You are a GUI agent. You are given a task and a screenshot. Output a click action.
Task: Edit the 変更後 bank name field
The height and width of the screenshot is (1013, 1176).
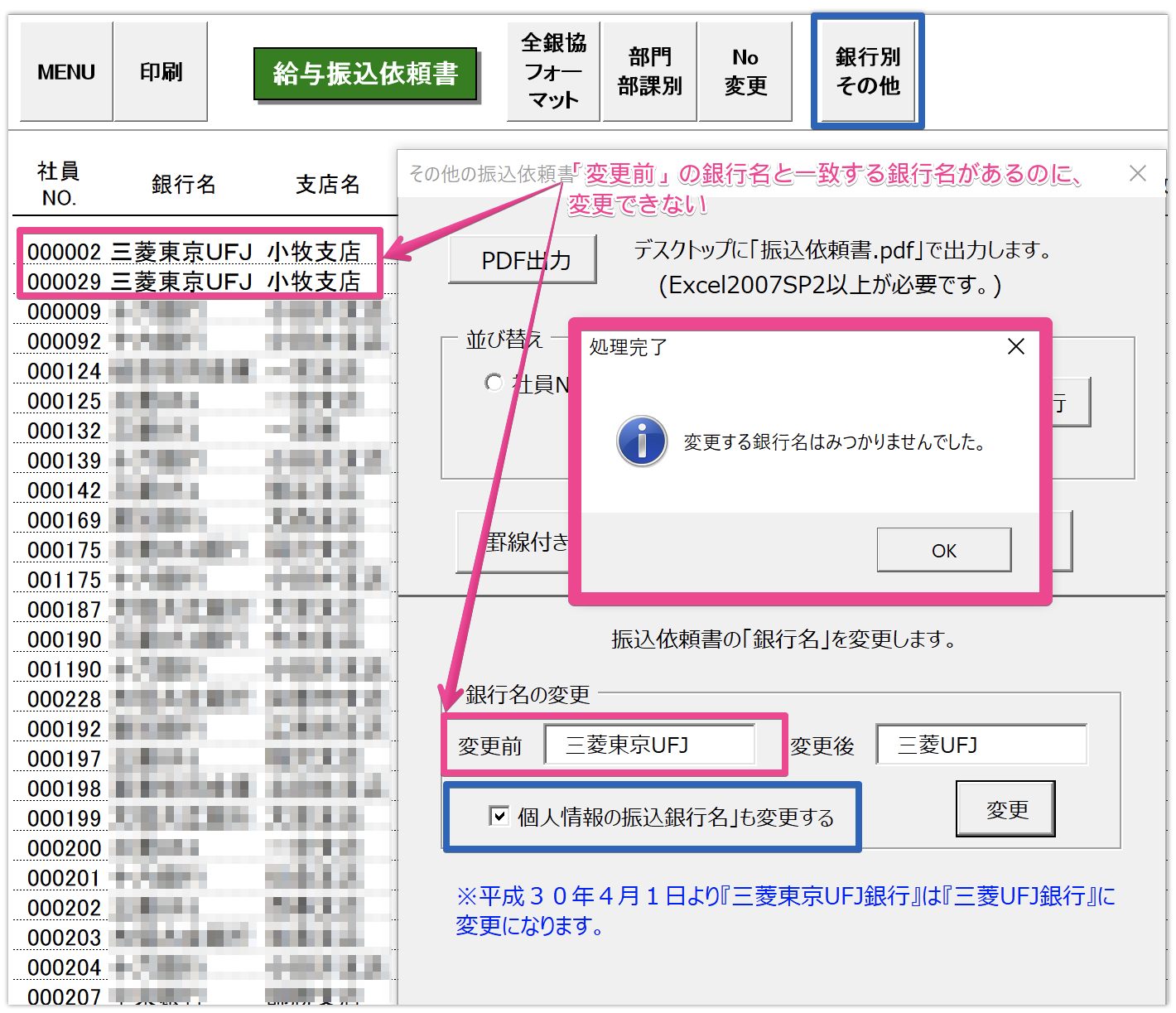981,745
